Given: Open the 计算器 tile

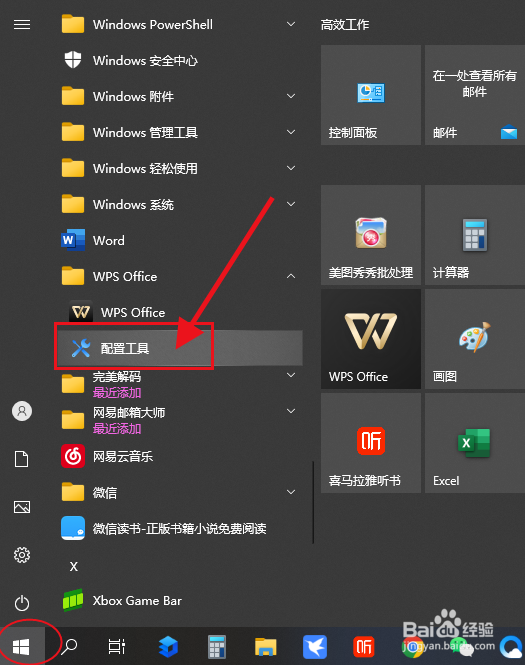Looking at the screenshot, I should point(475,235).
